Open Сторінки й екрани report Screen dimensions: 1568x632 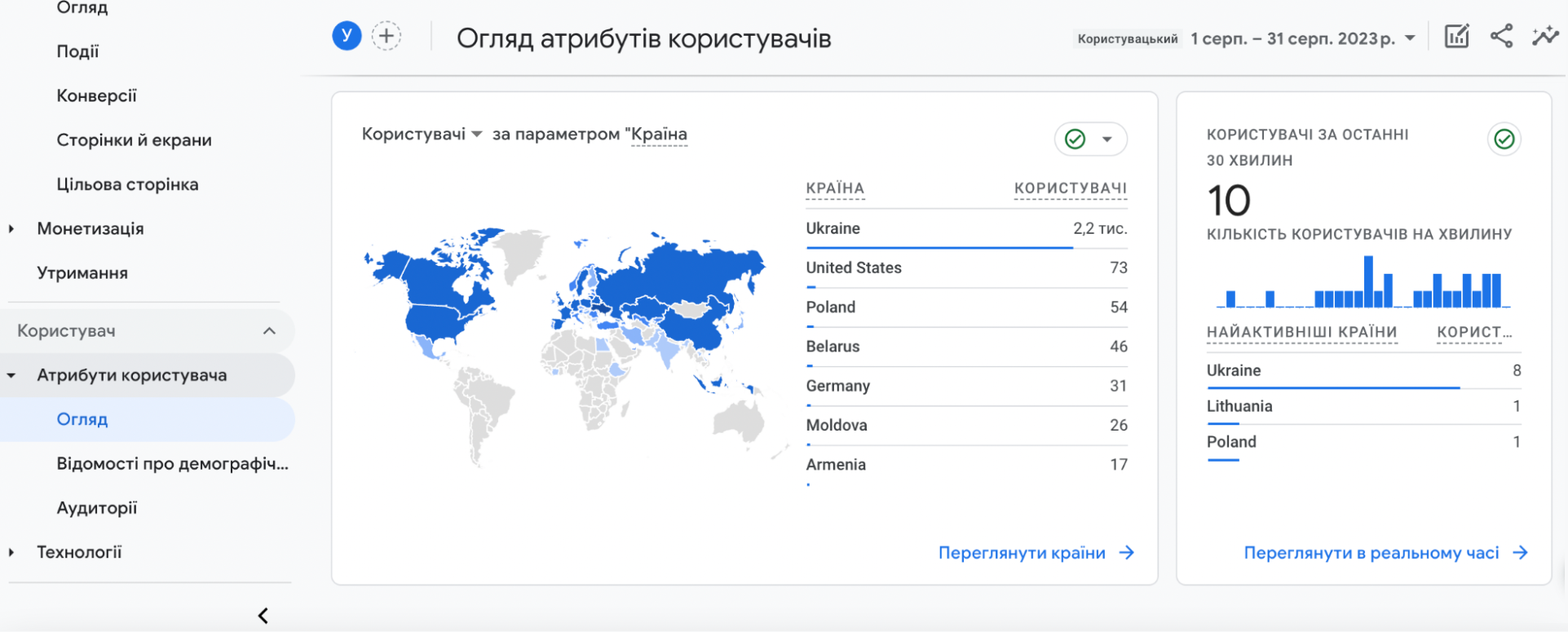pyautogui.click(x=134, y=140)
